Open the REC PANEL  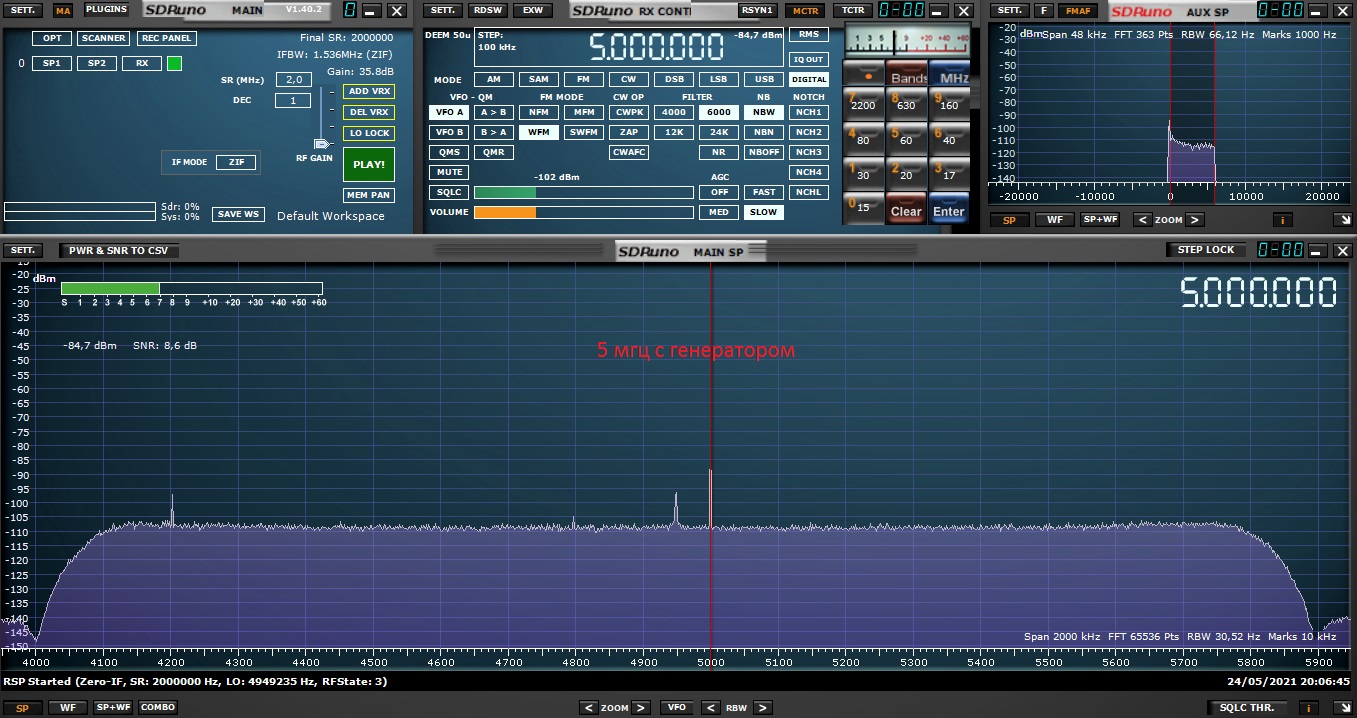166,38
